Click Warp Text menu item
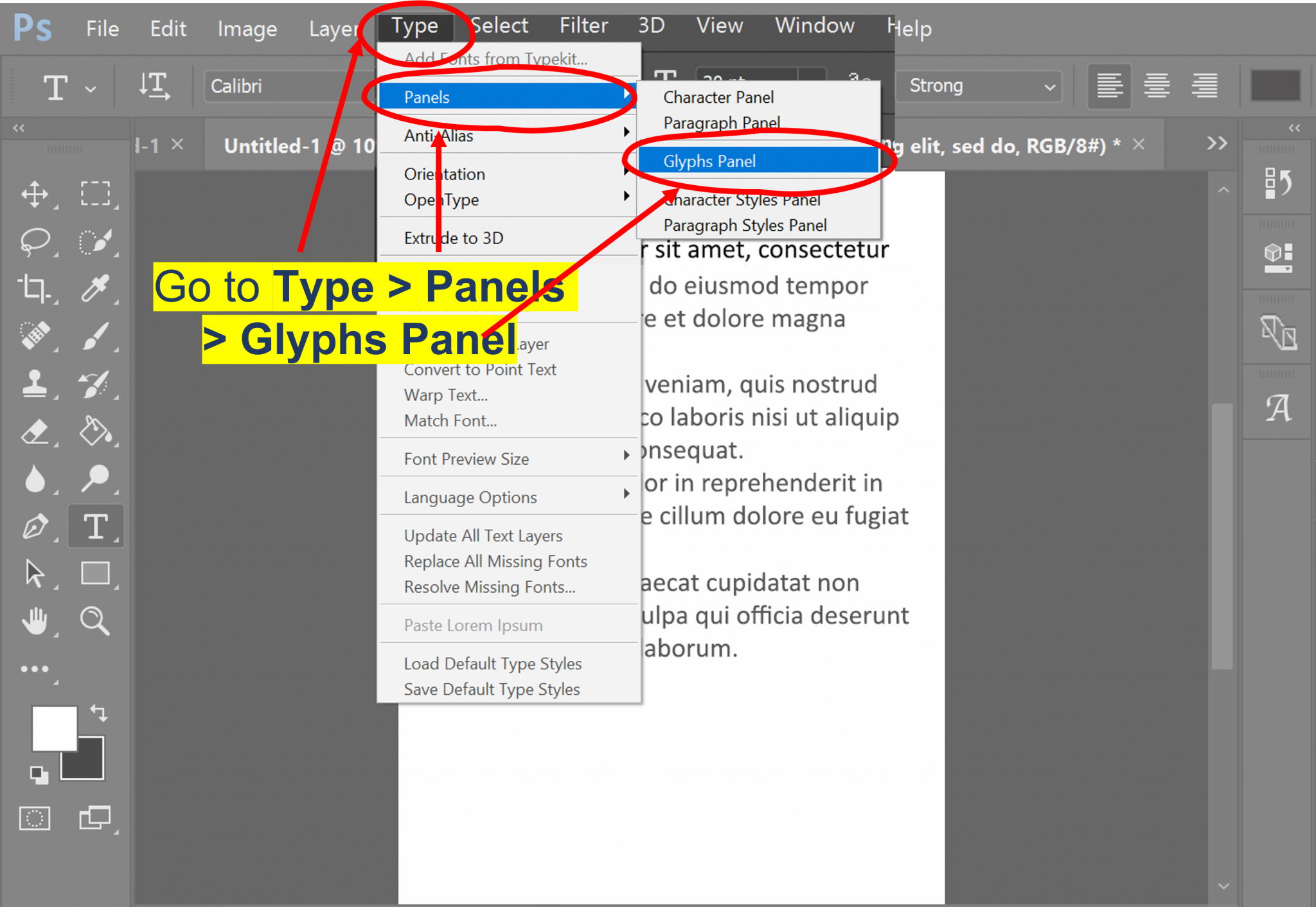 pos(446,395)
